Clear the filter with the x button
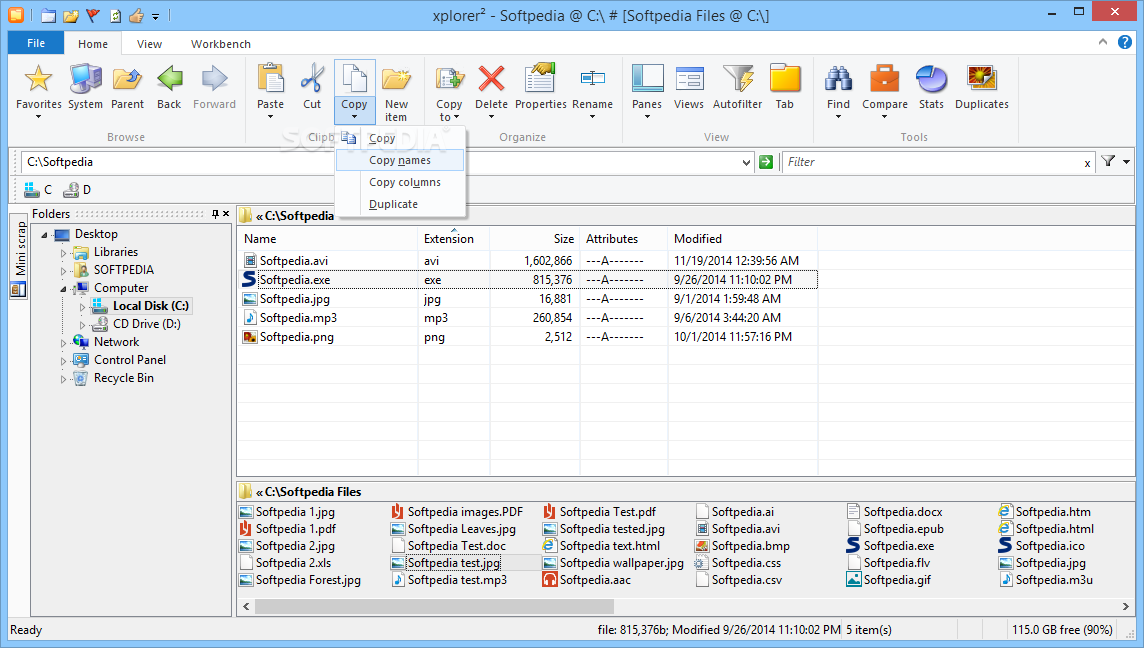 [1087, 163]
